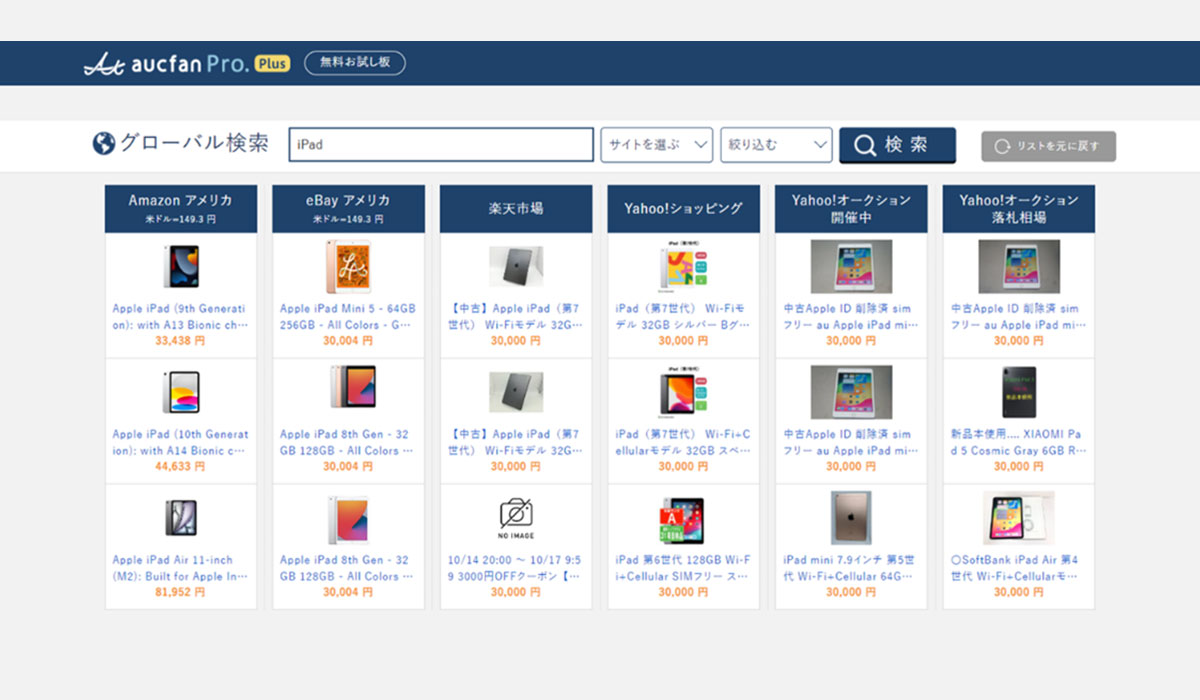The width and height of the screenshot is (1200, 700).
Task: Click the 81,952 円 price
Action: [180, 593]
